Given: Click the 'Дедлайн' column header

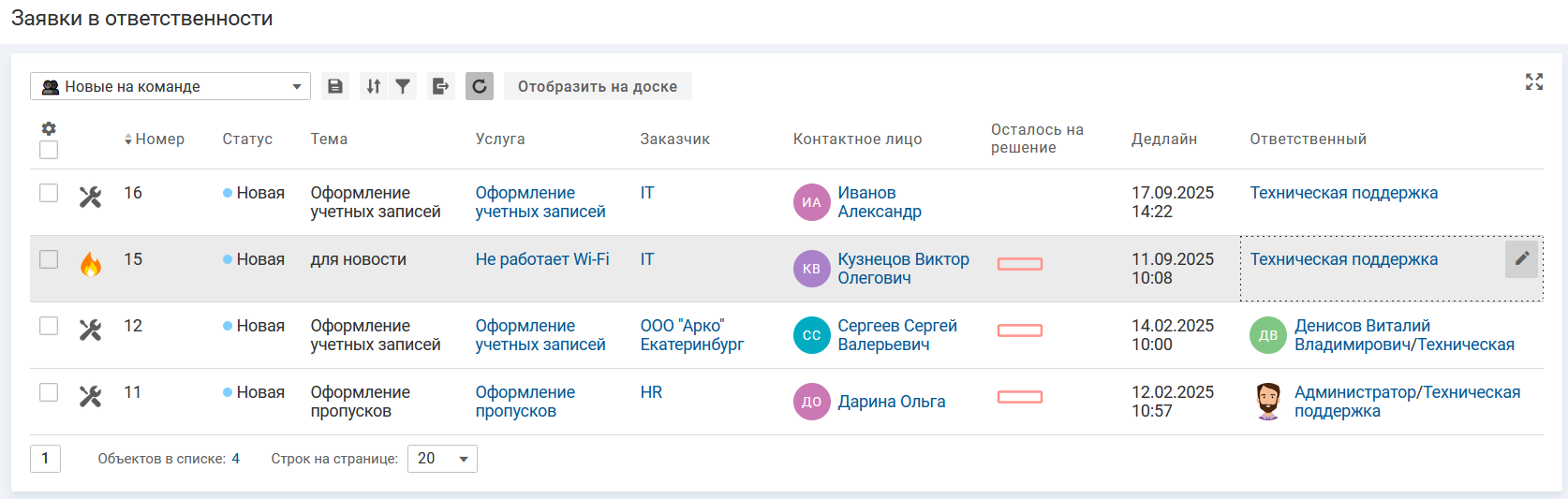Looking at the screenshot, I should click(x=1163, y=139).
